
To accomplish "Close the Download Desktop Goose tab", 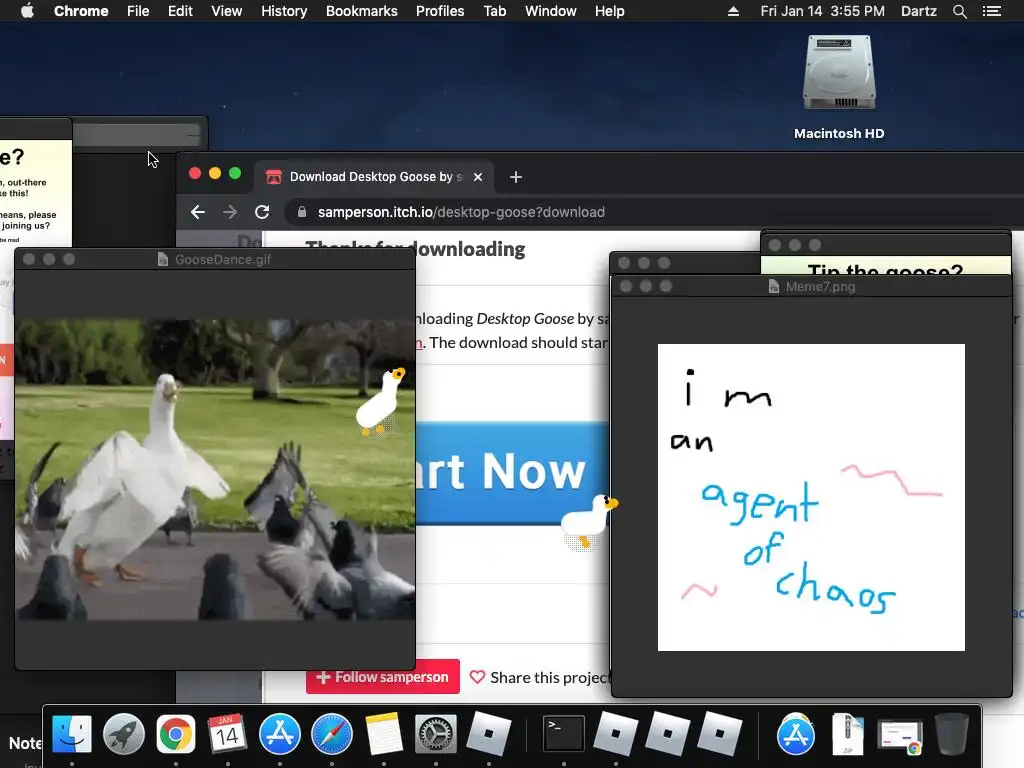I will click(x=478, y=177).
